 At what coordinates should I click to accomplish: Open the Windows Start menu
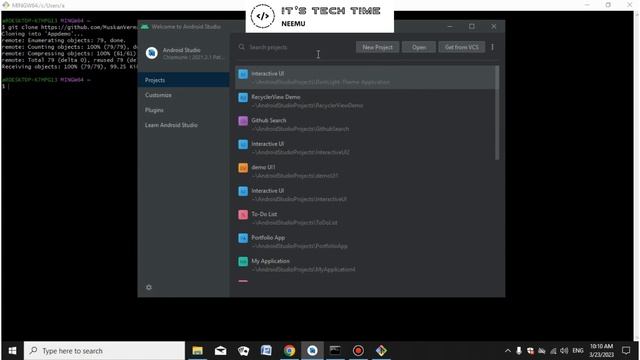click(x=12, y=351)
